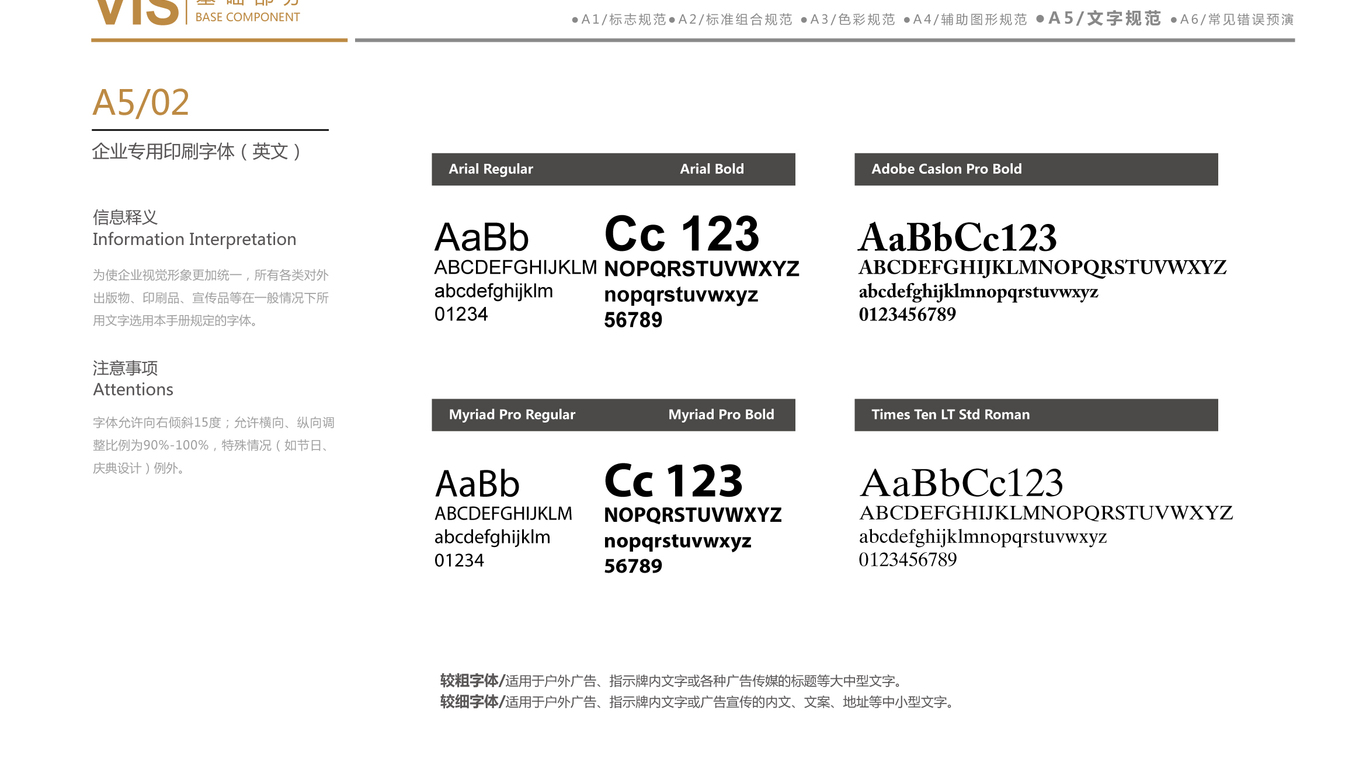Screen dimensions: 1366x768
Task: Click the Adobe Caslon AaBbCc123 sample
Action: coord(958,238)
